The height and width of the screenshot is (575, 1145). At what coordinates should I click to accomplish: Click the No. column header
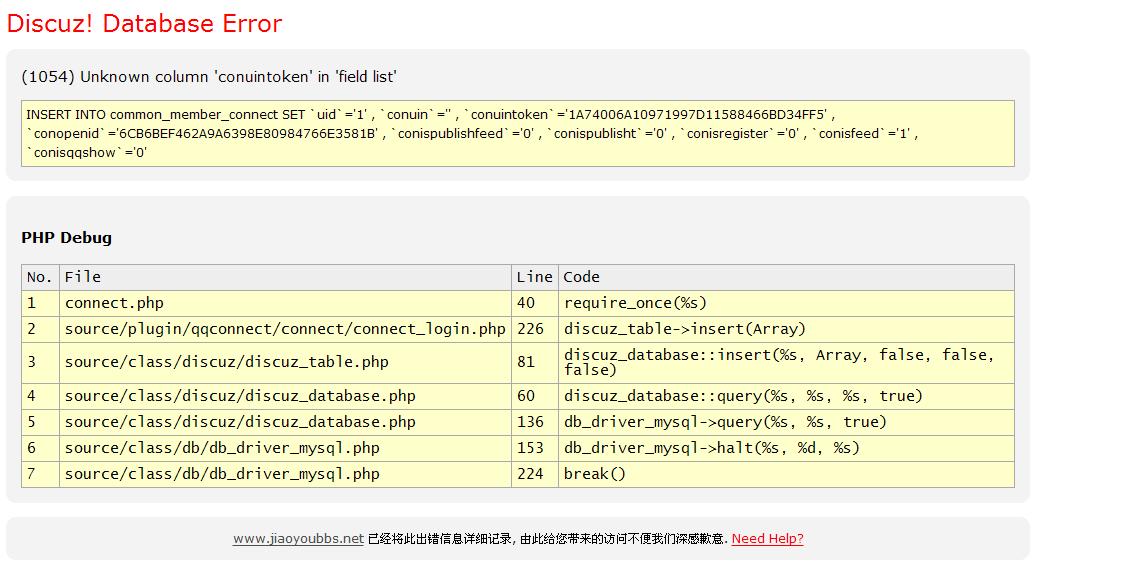click(x=40, y=278)
